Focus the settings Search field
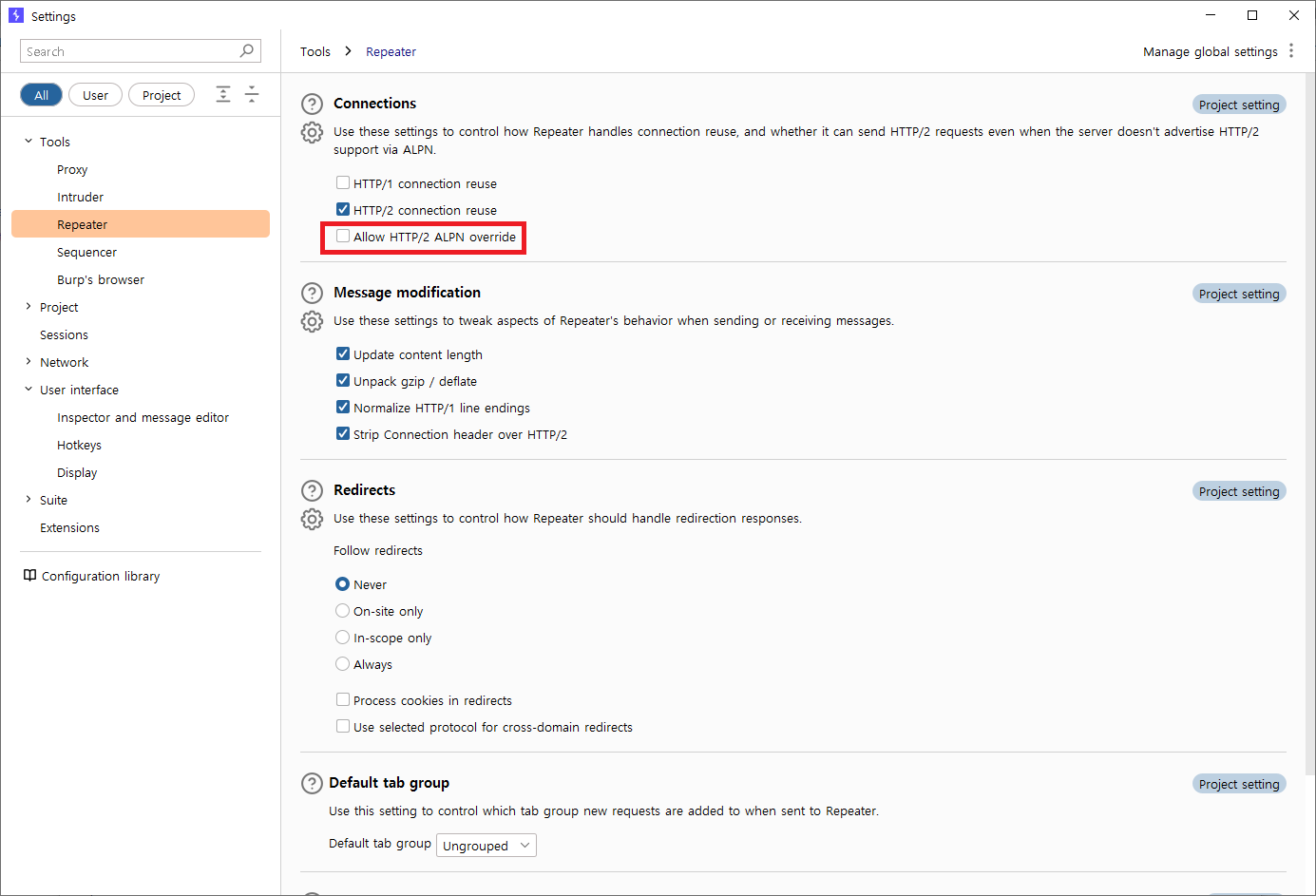The width and height of the screenshot is (1316, 896). [141, 51]
